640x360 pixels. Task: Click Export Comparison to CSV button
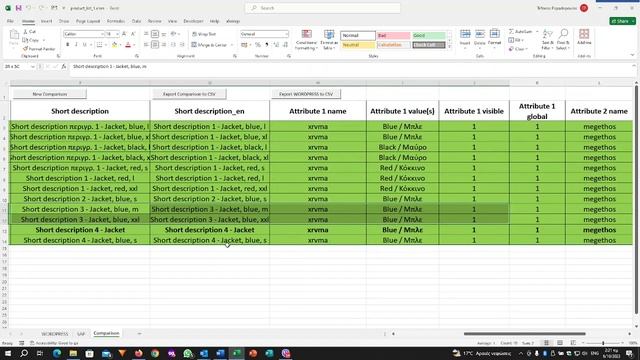(189, 94)
